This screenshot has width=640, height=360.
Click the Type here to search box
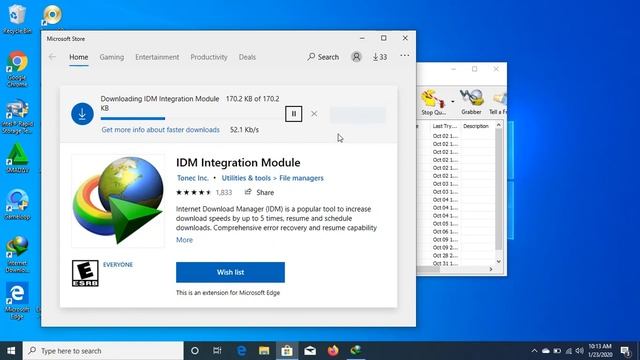click(x=103, y=351)
